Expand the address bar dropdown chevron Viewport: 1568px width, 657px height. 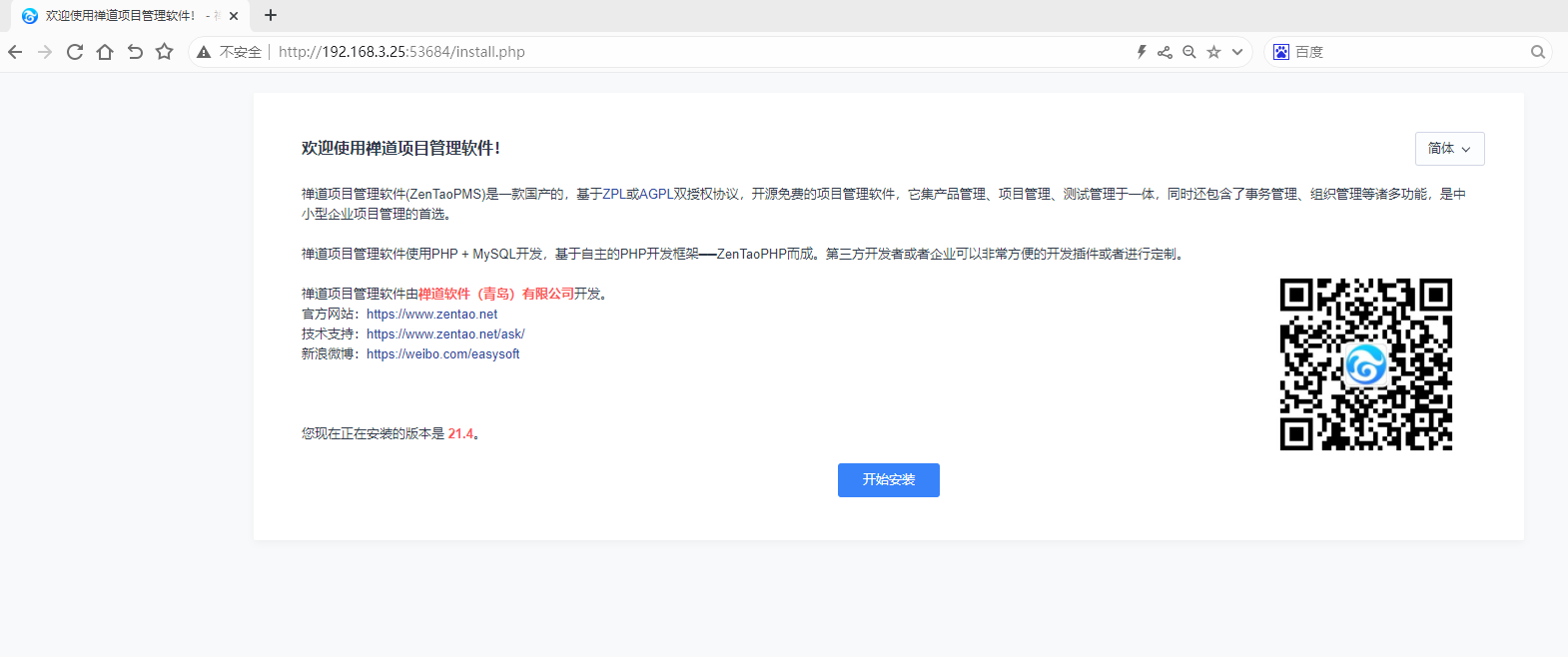[1237, 52]
